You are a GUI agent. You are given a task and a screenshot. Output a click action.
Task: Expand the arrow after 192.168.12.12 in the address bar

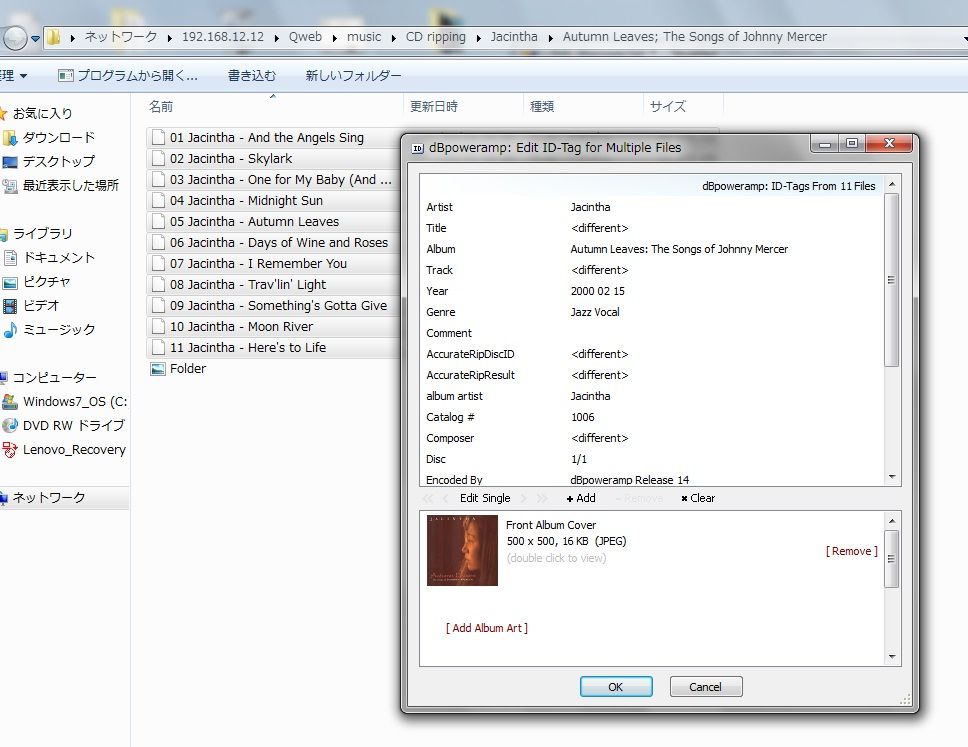[x=276, y=38]
